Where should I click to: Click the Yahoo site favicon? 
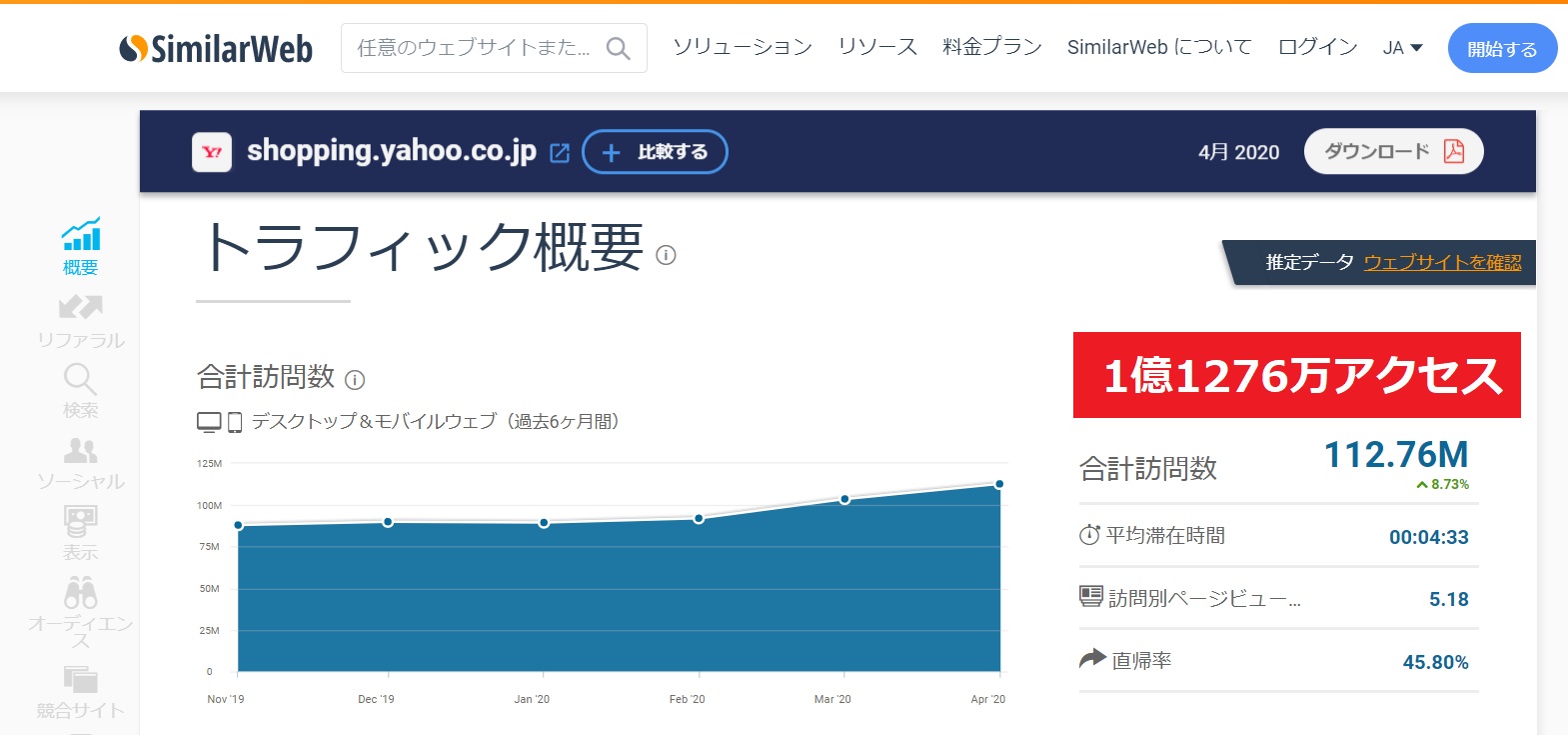click(x=212, y=152)
